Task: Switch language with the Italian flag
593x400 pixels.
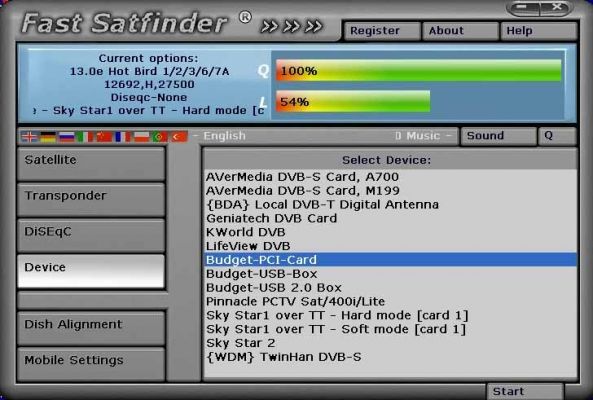Action: coord(85,136)
